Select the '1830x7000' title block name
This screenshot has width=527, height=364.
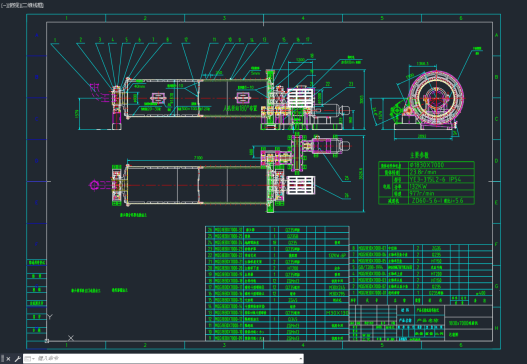463,323
